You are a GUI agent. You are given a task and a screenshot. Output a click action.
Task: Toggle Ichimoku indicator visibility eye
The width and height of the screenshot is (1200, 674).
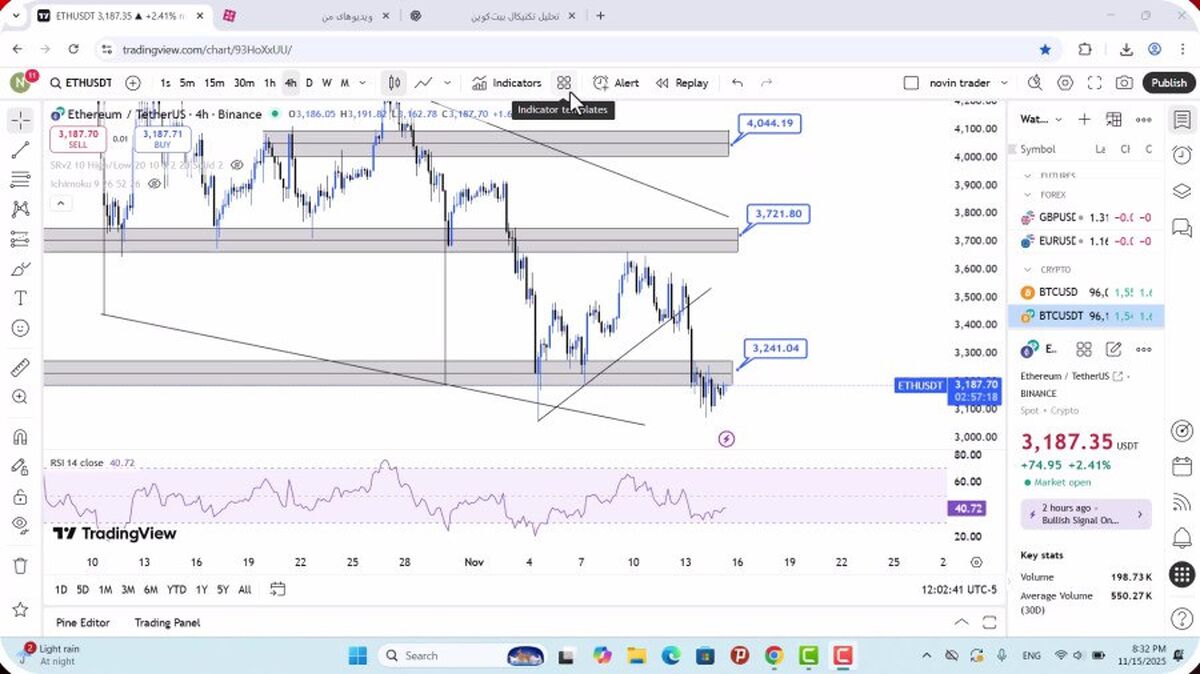[x=155, y=184]
